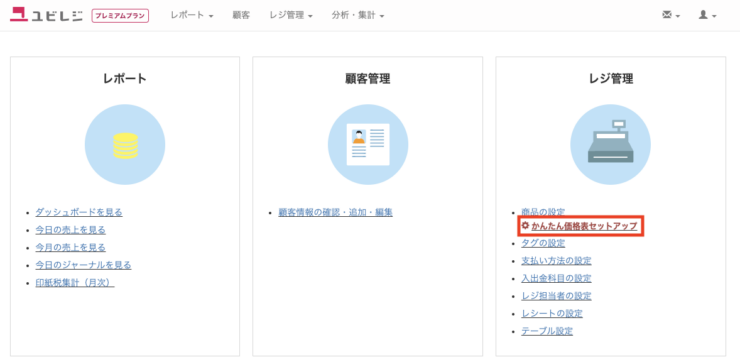The height and width of the screenshot is (362, 740).
Task: Open レシートの設定 link
Action: 552,313
